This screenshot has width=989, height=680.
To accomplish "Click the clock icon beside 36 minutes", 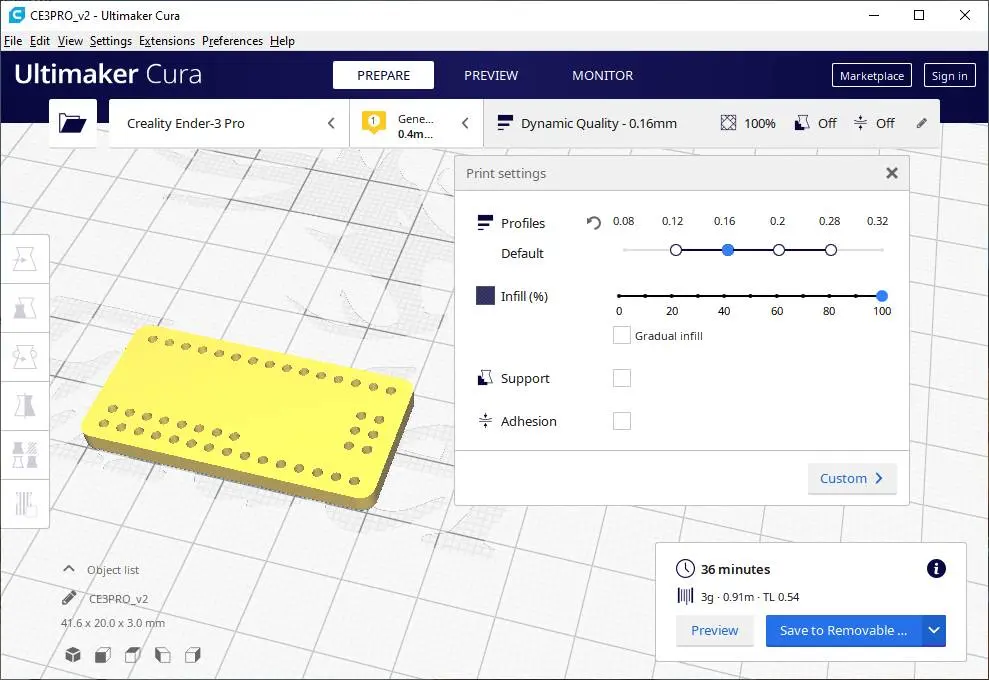I will pyautogui.click(x=685, y=568).
